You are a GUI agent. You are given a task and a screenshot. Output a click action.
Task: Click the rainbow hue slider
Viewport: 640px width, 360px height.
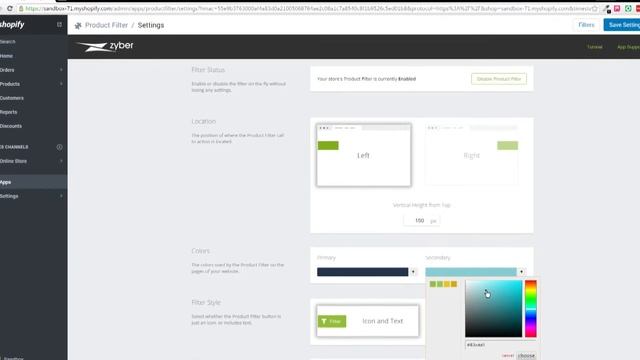point(531,309)
